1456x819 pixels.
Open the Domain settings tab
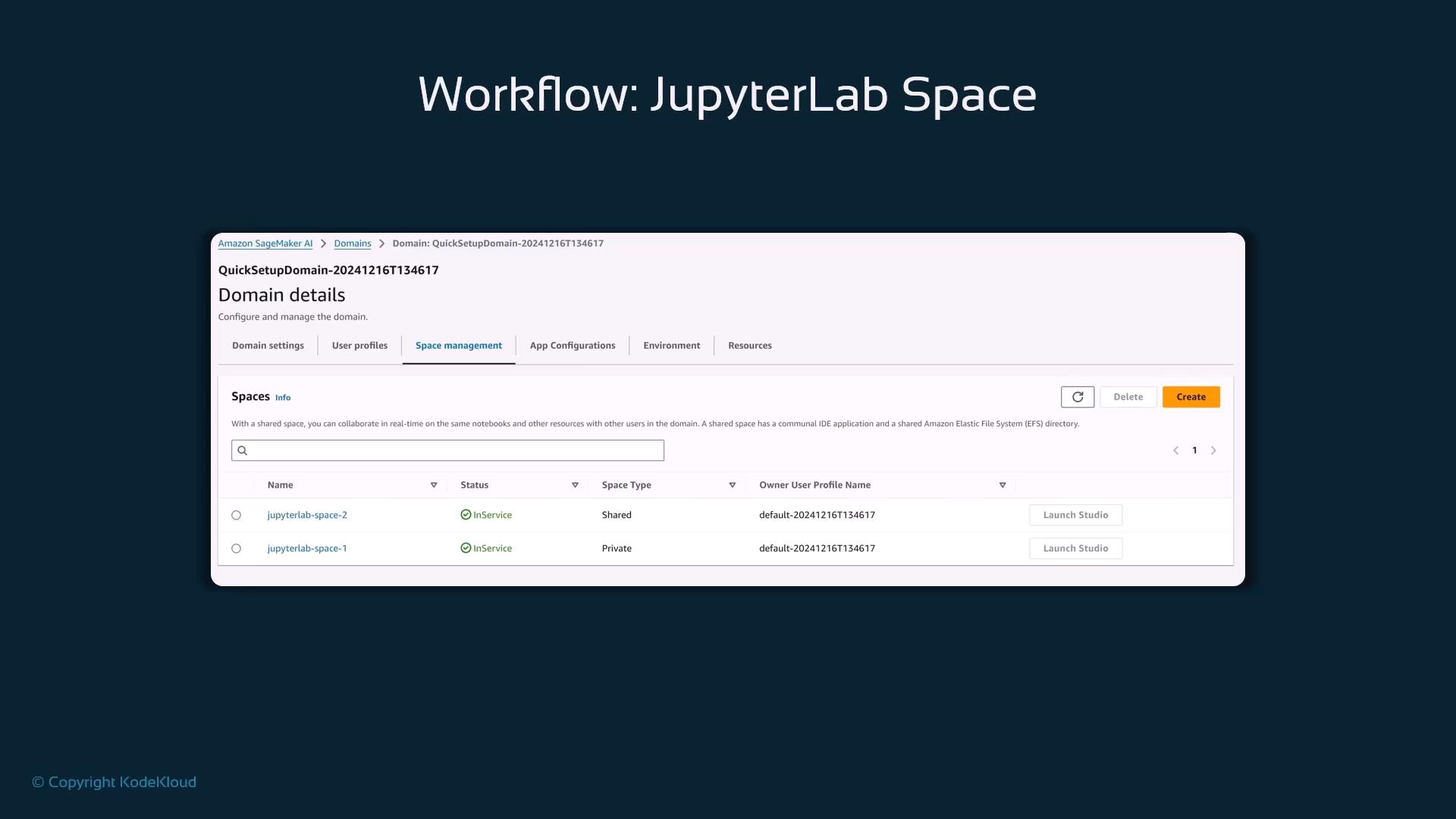pyautogui.click(x=268, y=346)
